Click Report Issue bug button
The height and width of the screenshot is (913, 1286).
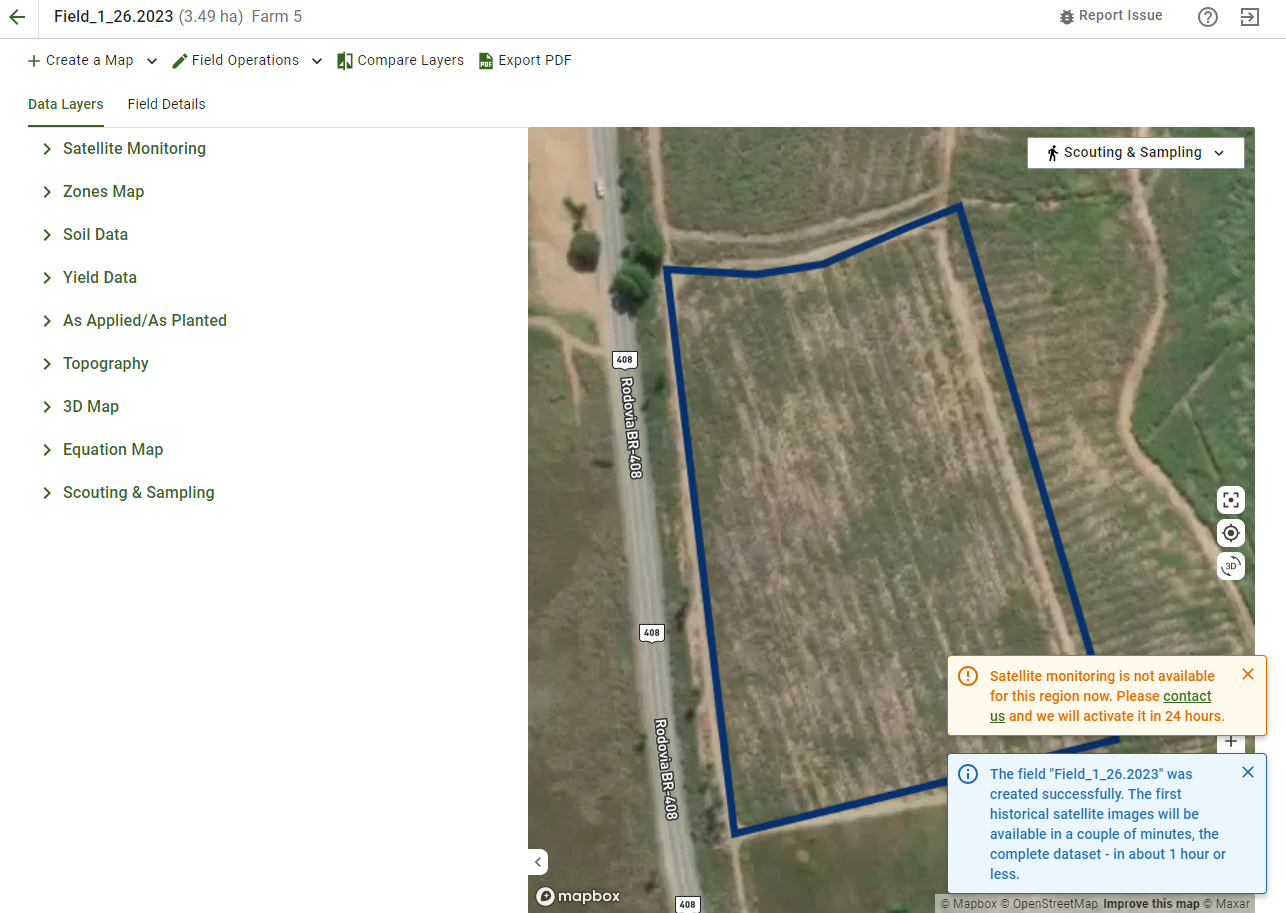click(x=1111, y=16)
